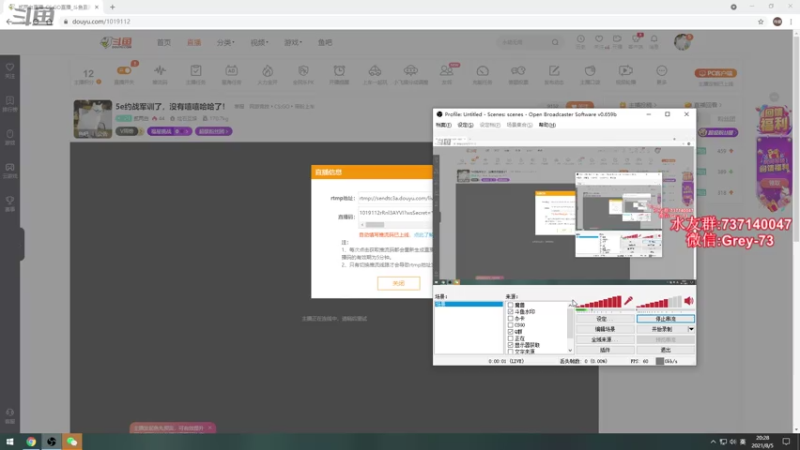
Task: Enable the CSGO source checkbox
Action: click(511, 325)
